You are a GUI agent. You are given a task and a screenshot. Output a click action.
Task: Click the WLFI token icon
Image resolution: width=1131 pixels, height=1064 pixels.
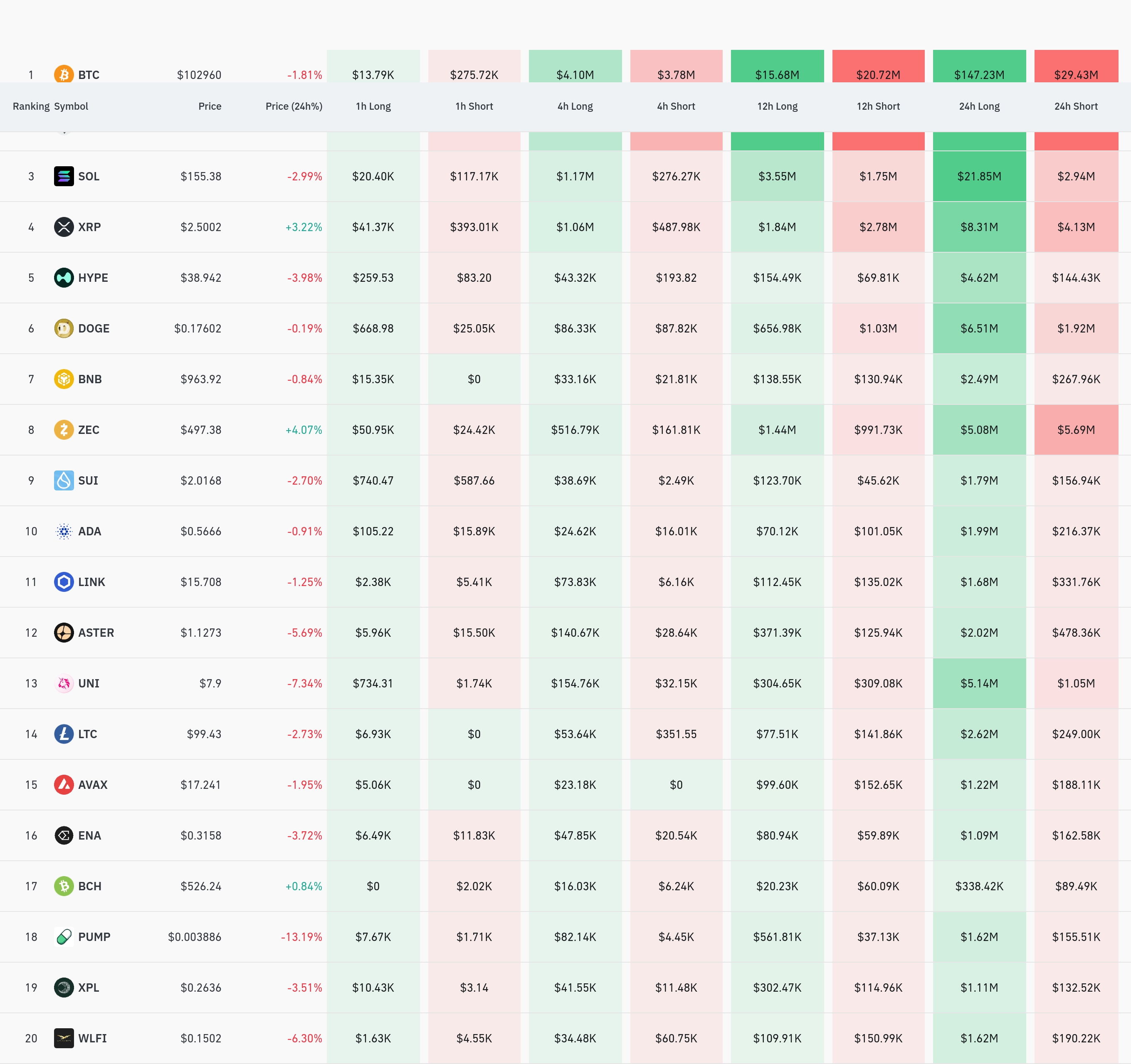coord(64,1038)
